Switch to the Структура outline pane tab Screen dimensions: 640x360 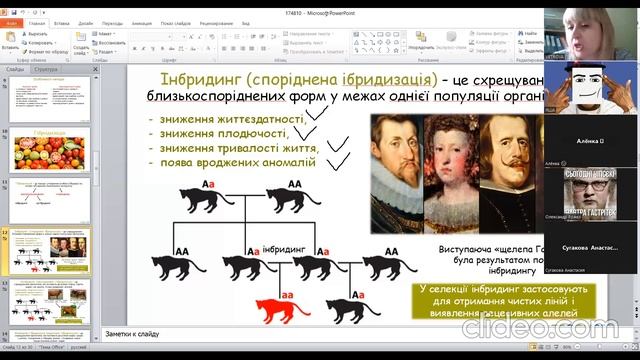tap(46, 69)
